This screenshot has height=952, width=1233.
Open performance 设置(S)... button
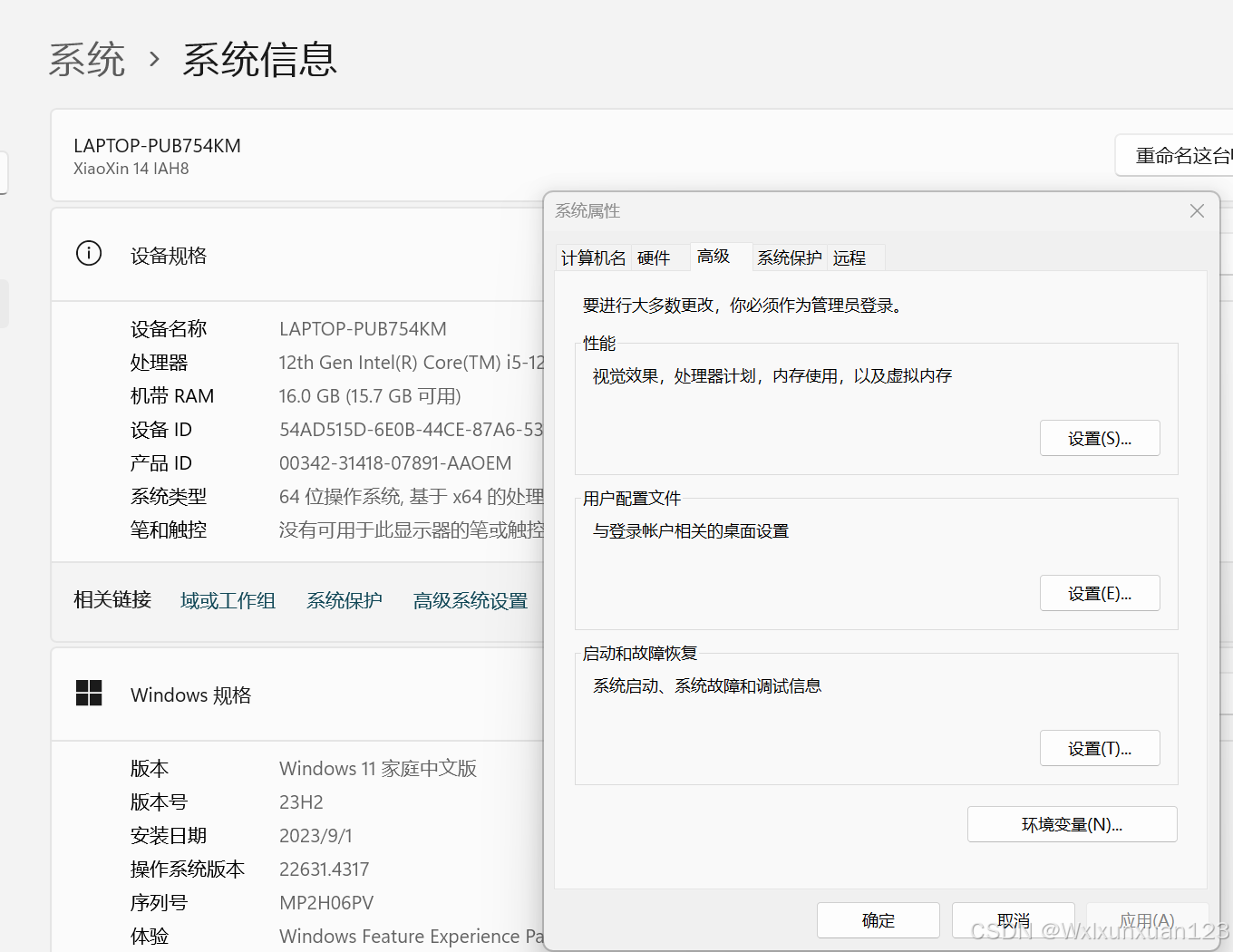point(1100,439)
